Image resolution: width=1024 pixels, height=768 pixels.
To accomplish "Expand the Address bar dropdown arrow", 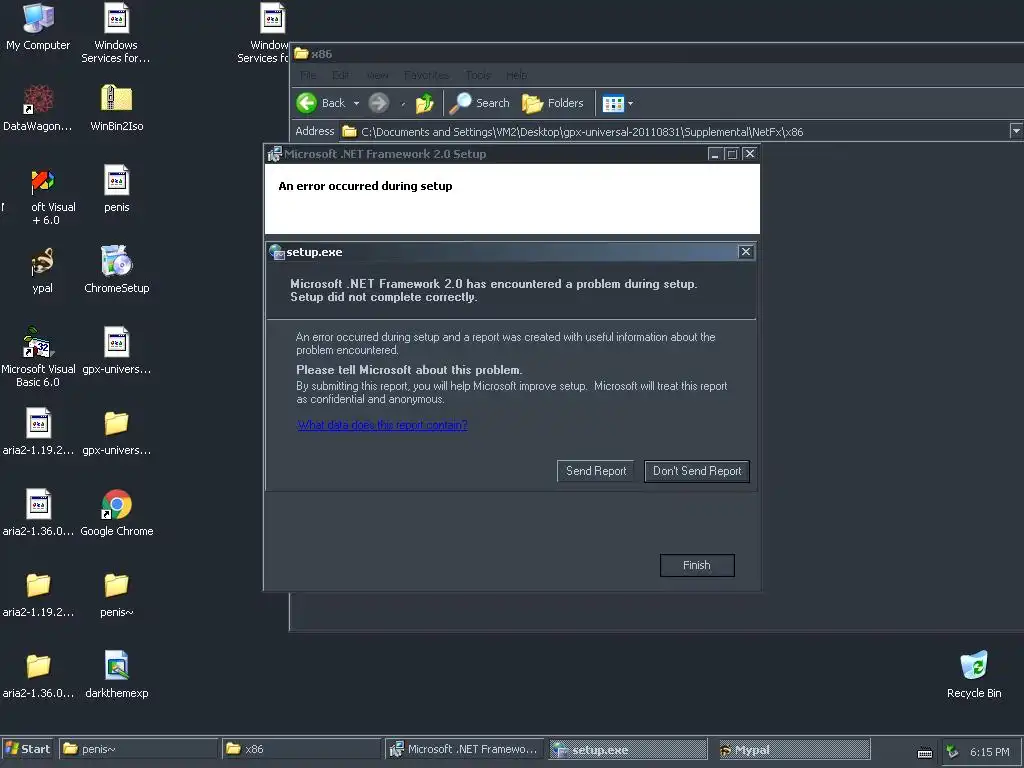I will (x=1016, y=131).
